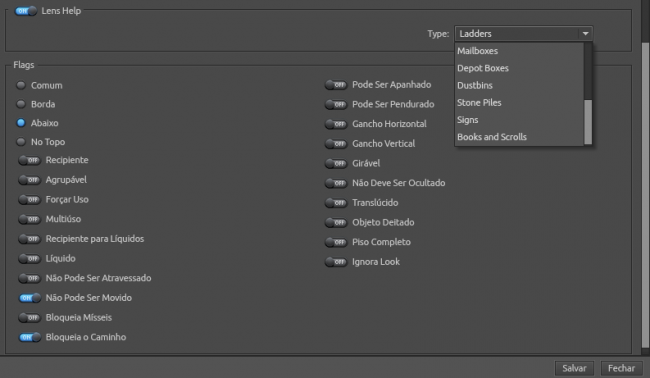Enable the Agrupável toggle
This screenshot has height=378, width=650.
[x=29, y=180]
